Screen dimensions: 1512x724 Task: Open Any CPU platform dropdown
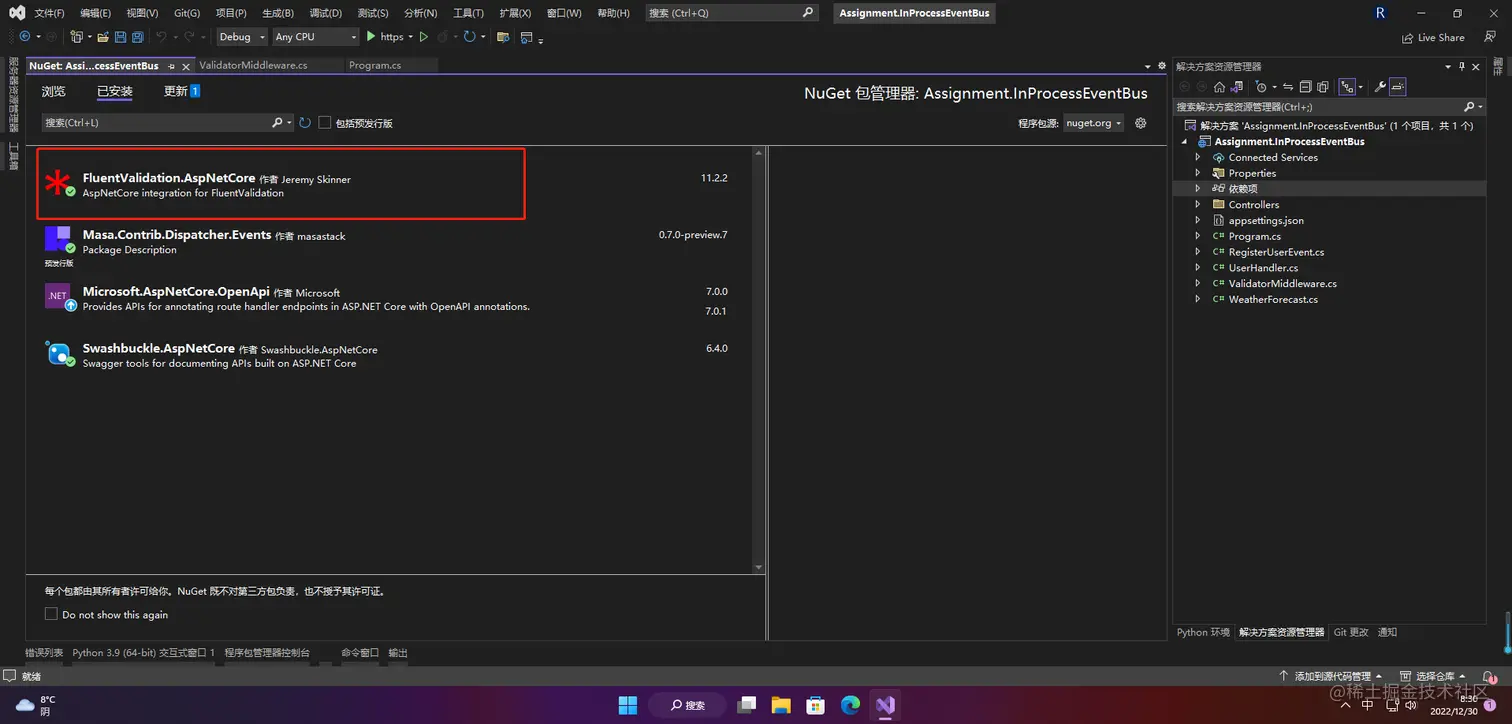(x=315, y=37)
